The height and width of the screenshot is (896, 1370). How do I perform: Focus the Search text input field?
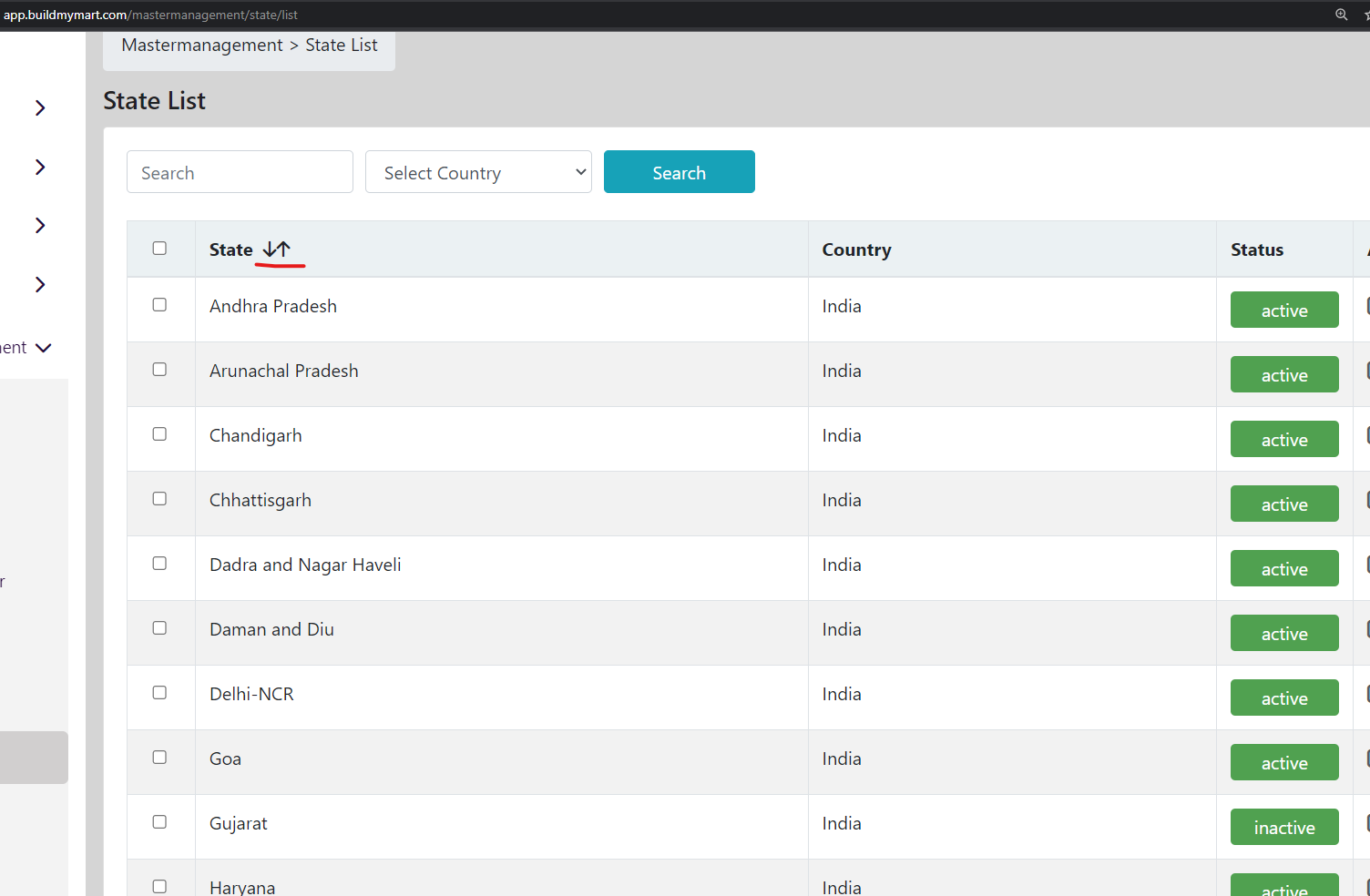pyautogui.click(x=240, y=172)
